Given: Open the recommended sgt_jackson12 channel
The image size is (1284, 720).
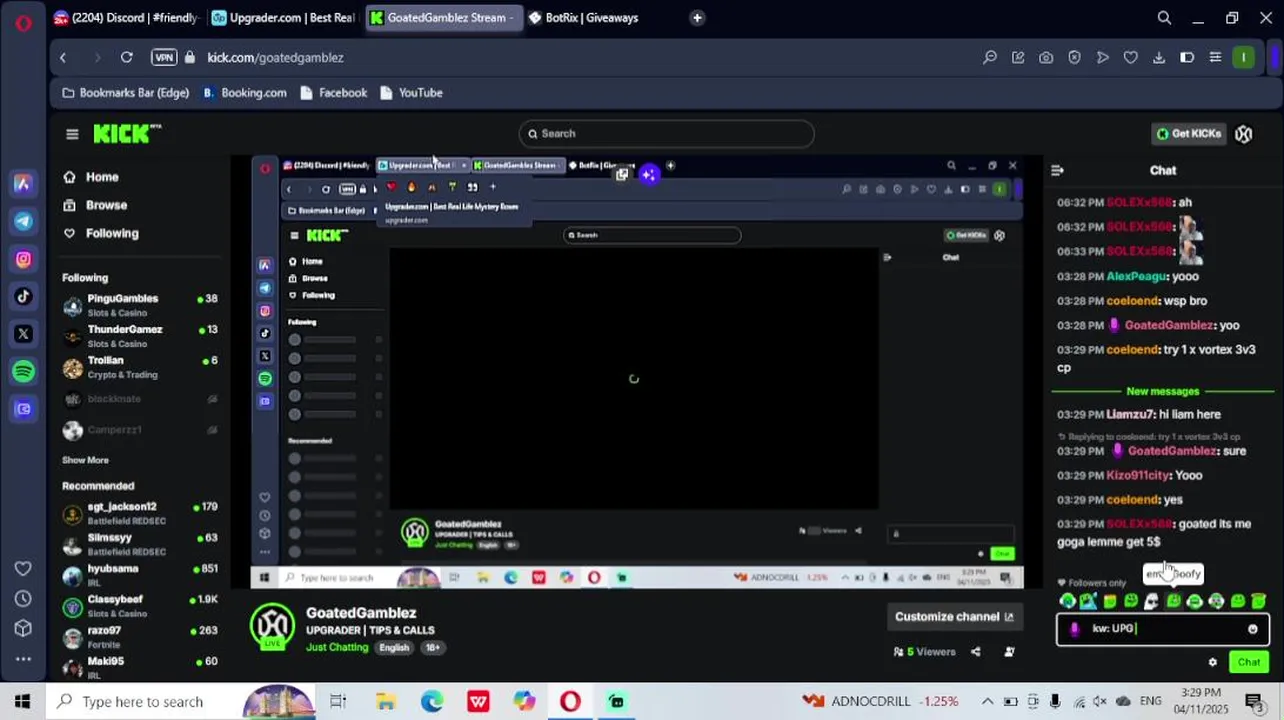Looking at the screenshot, I should (140, 514).
